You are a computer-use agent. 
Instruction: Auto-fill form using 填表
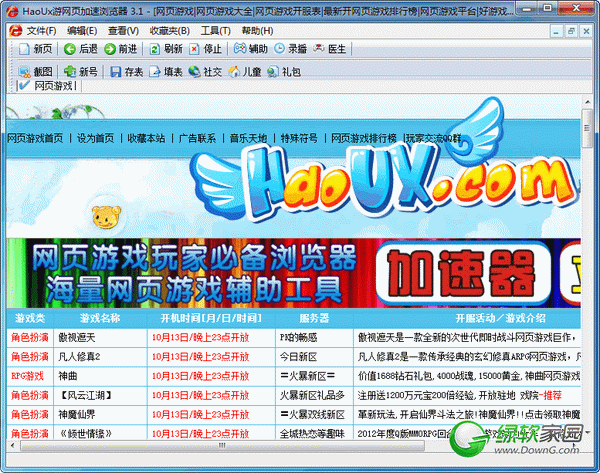click(x=166, y=72)
